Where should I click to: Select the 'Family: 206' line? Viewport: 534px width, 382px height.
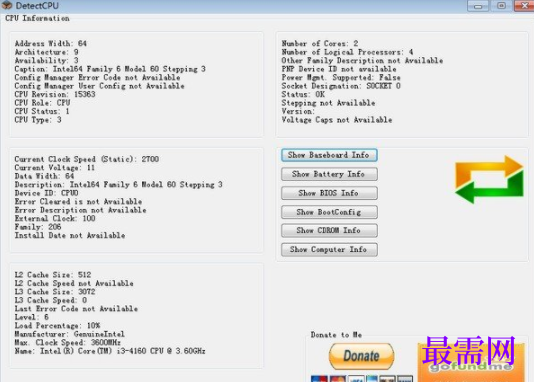[38, 227]
